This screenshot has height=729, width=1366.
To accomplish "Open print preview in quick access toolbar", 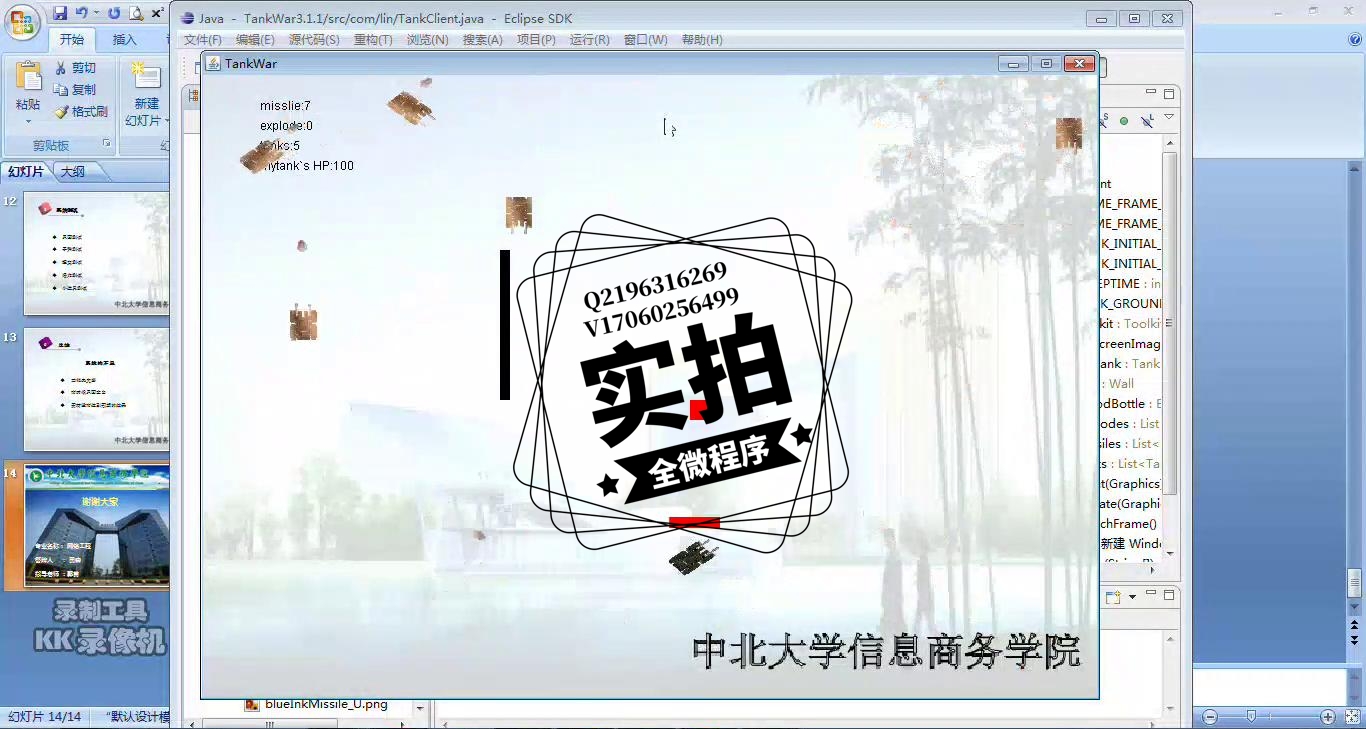I will (x=136, y=13).
